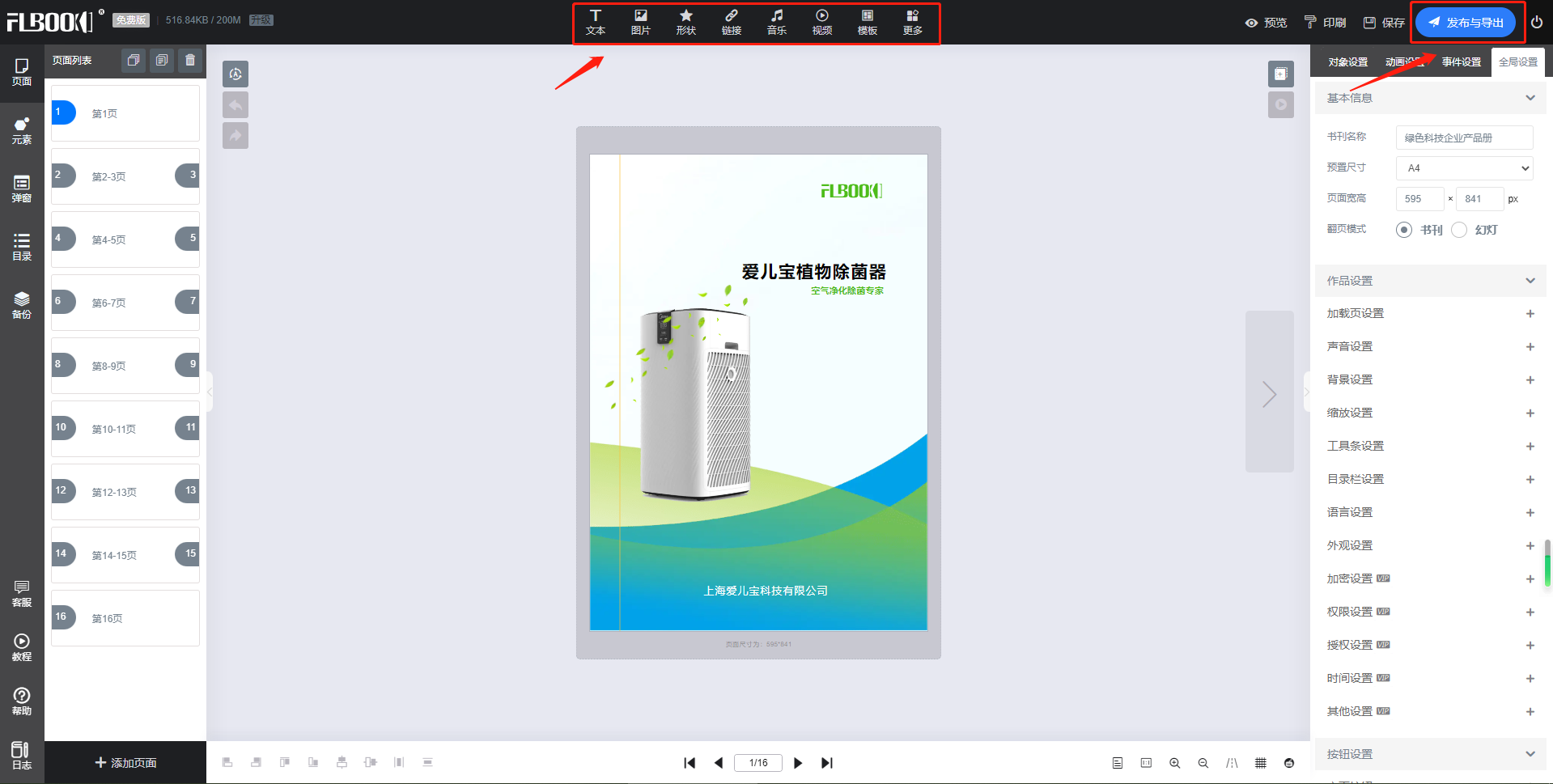Click the power exit icon

click(1537, 23)
